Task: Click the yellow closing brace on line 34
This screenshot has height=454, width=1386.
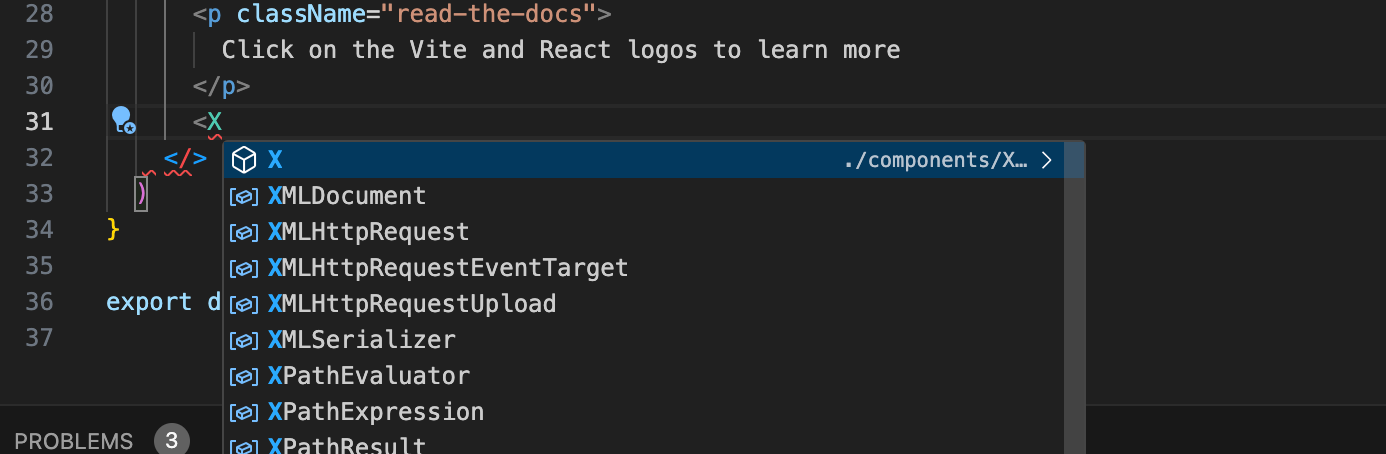Action: coord(113,230)
